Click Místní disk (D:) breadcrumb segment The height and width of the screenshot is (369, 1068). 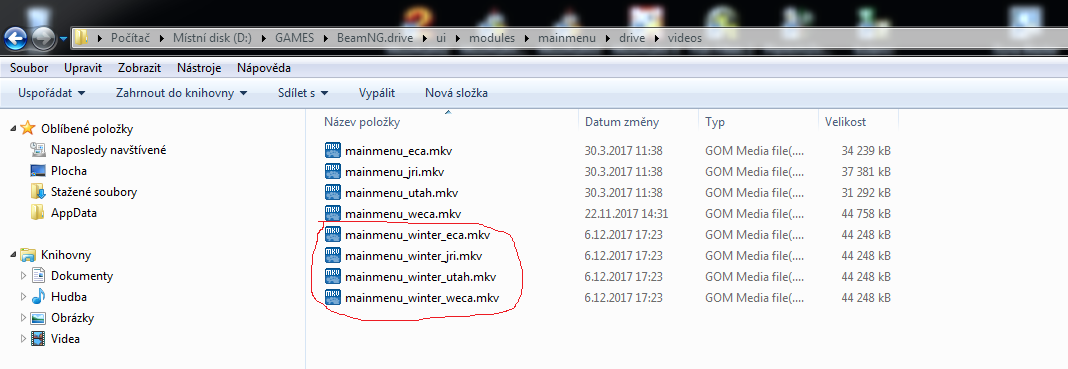(x=213, y=38)
